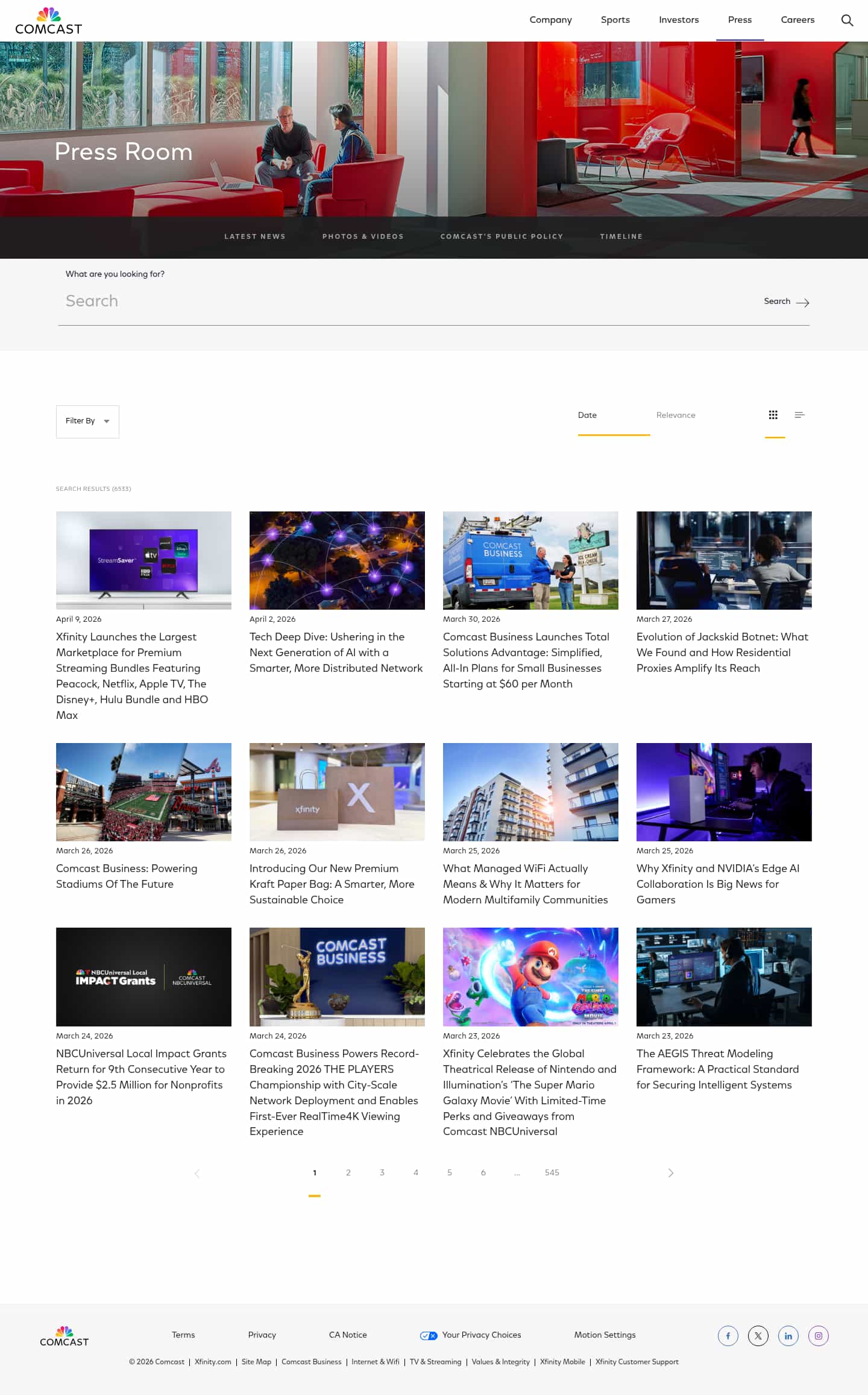Open the Terms footer link
The image size is (868, 1395).
click(x=183, y=1335)
